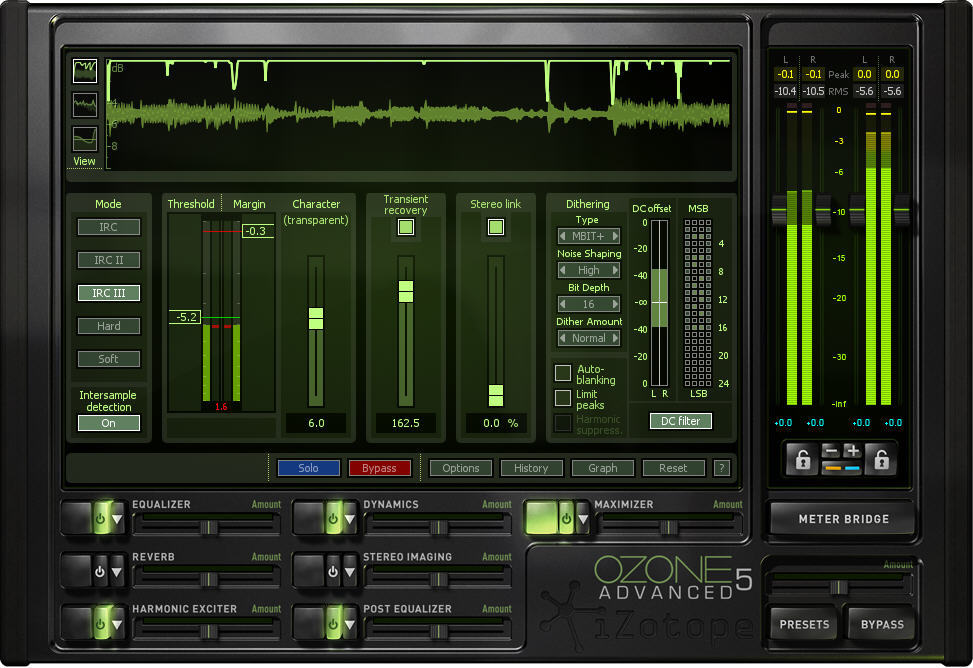Open the Meter Bridge
973x668 pixels.
coord(841,518)
